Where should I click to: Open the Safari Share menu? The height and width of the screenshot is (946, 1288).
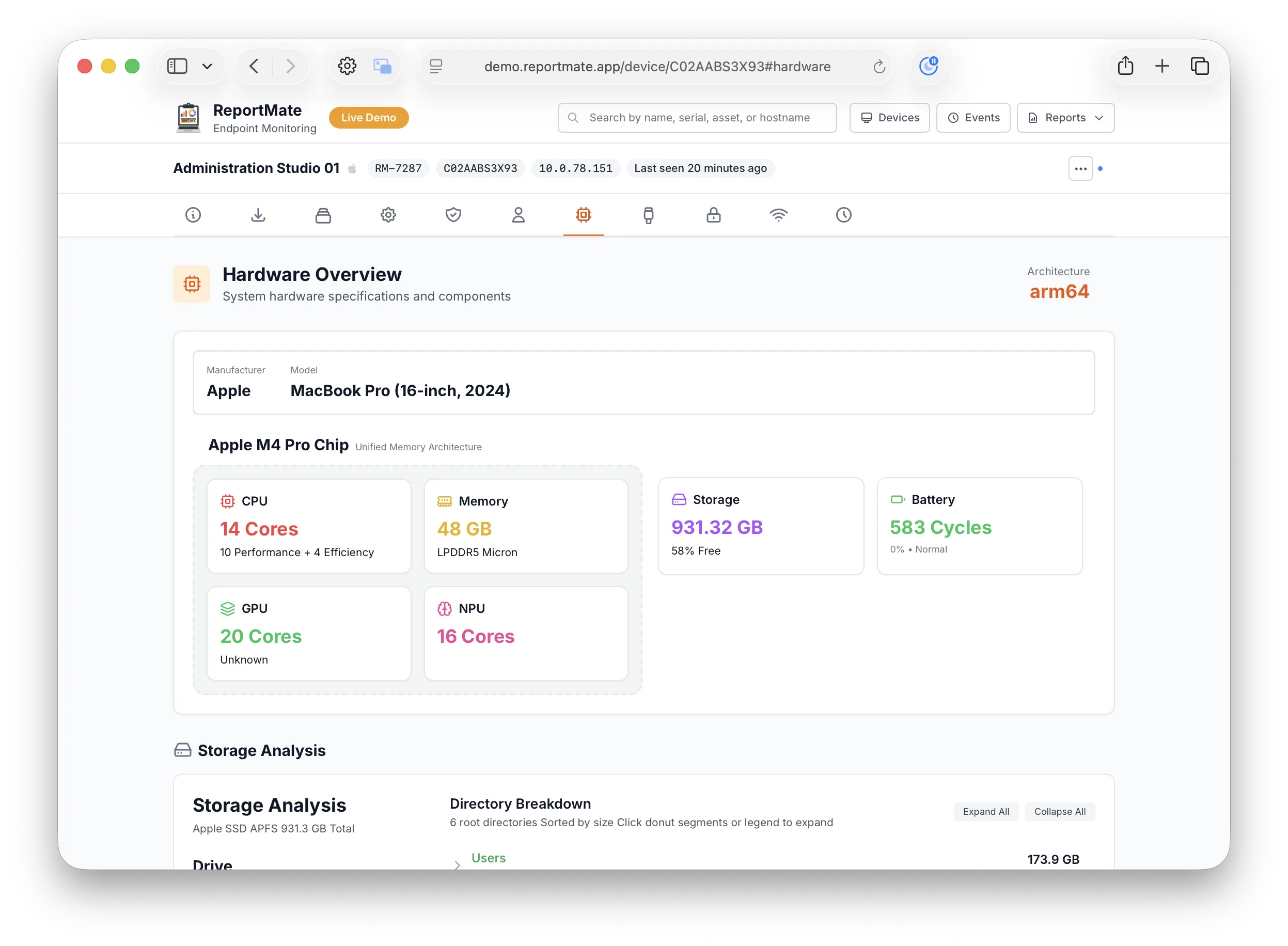1125,66
